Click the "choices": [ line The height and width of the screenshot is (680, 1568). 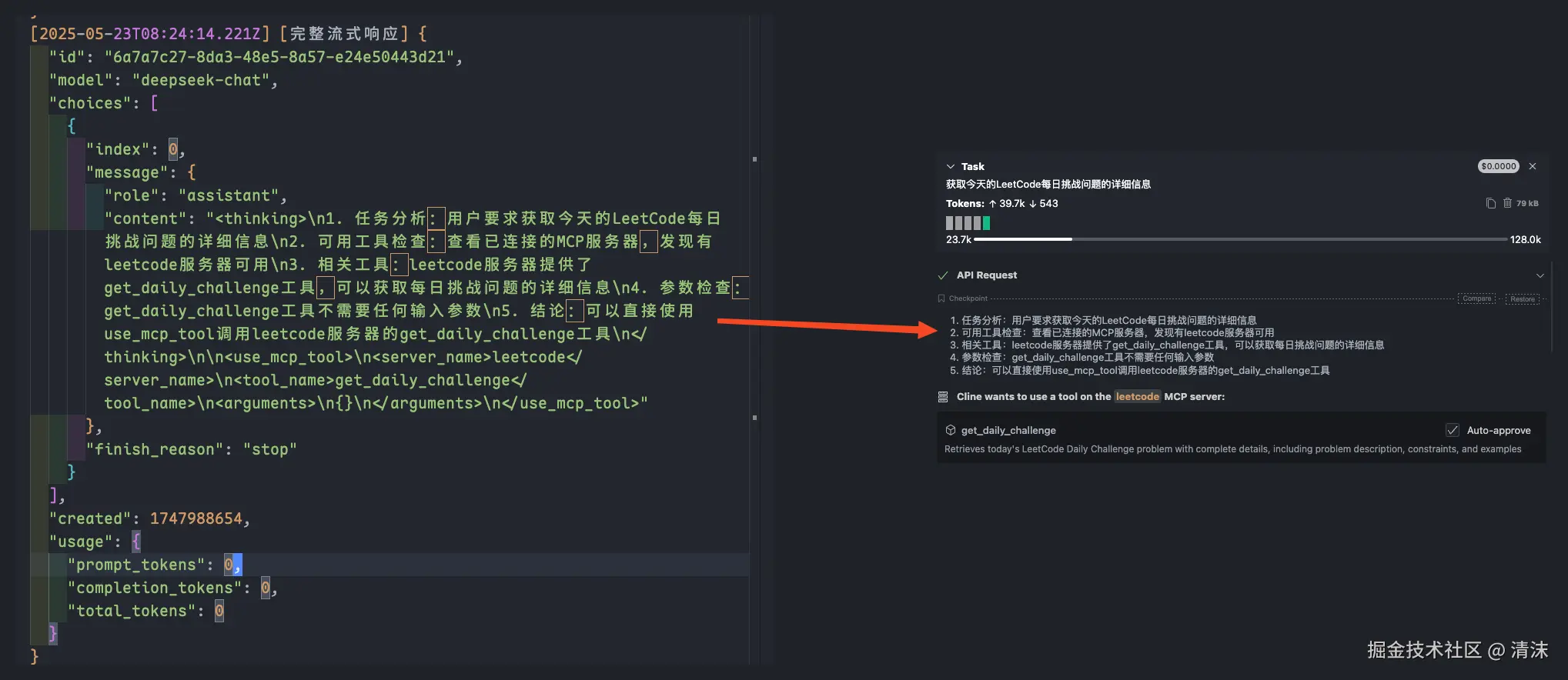[x=104, y=103]
